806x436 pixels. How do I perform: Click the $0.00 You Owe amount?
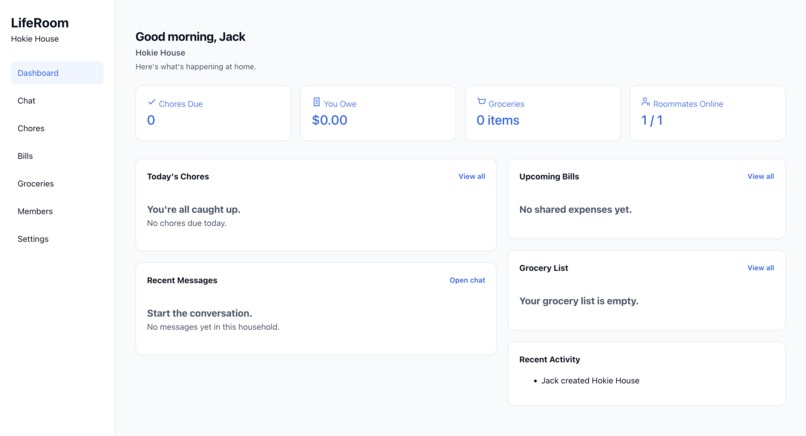coord(329,120)
